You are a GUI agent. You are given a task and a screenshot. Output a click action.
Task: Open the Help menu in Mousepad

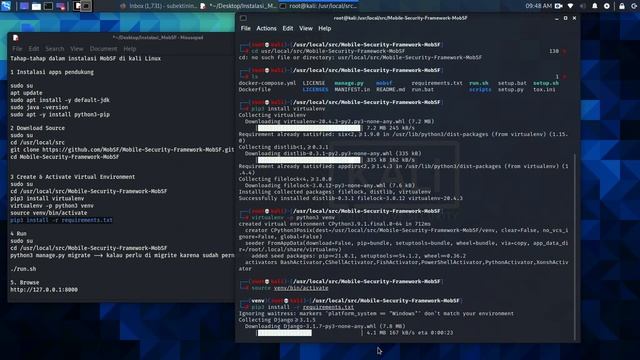pos(129,49)
